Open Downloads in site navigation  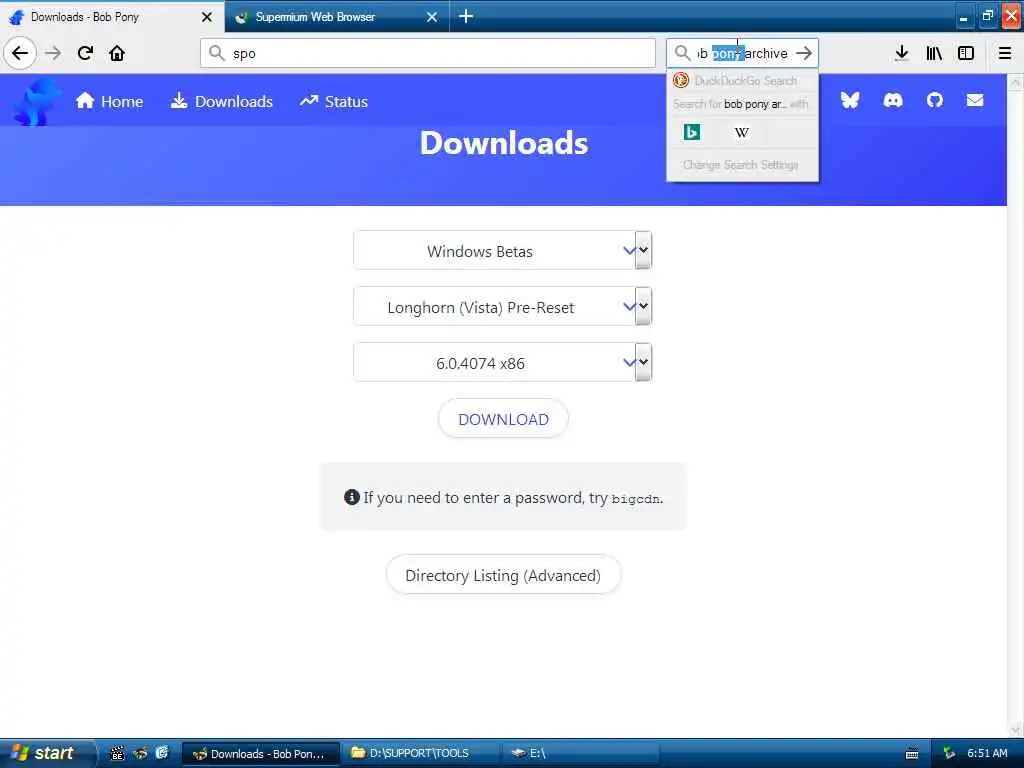pyautogui.click(x=221, y=101)
